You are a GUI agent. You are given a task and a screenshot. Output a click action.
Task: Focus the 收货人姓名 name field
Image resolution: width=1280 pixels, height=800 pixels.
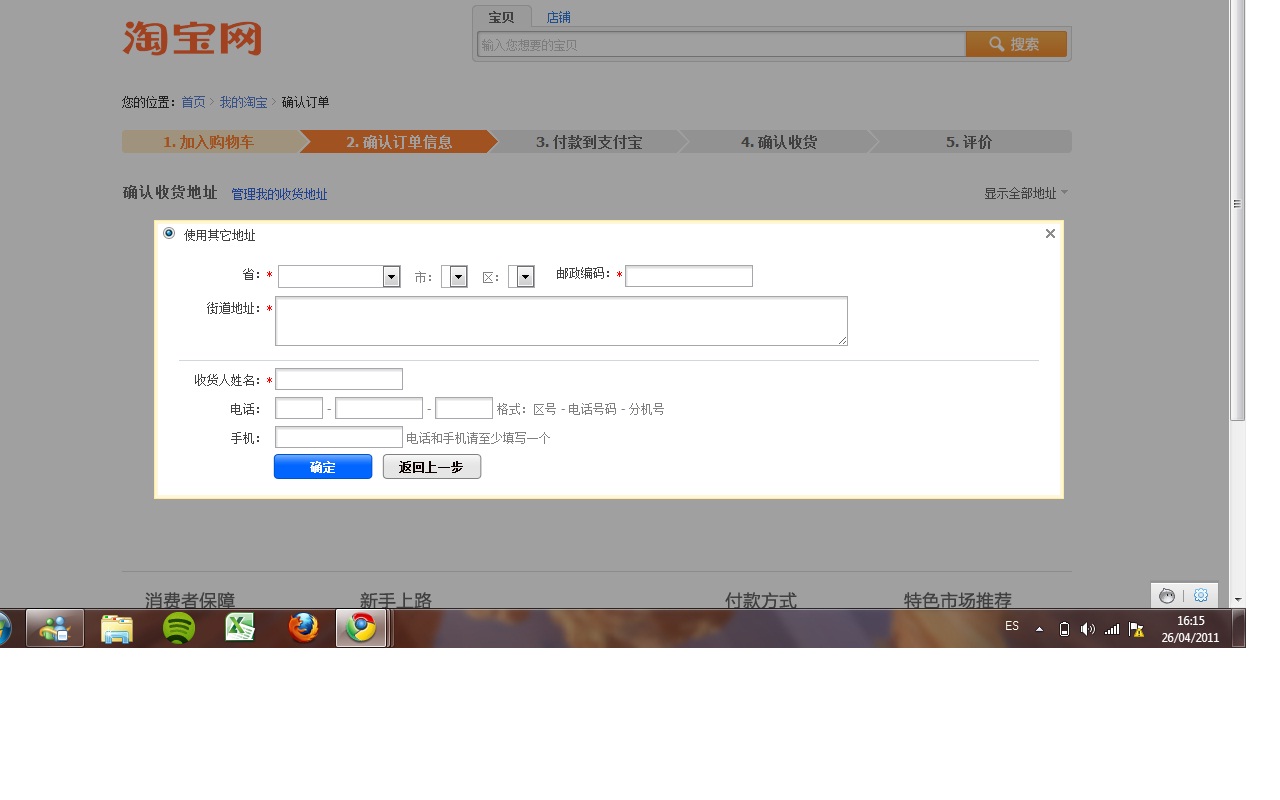(x=339, y=379)
